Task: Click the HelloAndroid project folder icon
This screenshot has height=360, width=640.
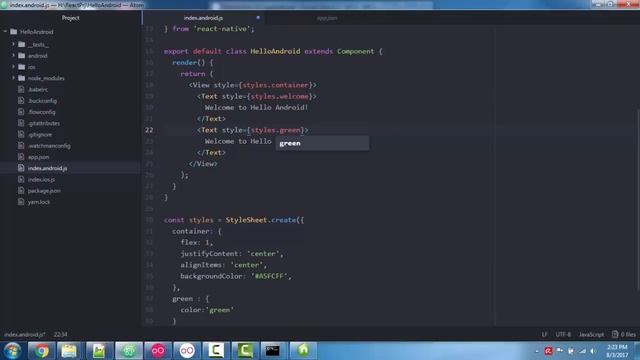Action: tap(13, 31)
